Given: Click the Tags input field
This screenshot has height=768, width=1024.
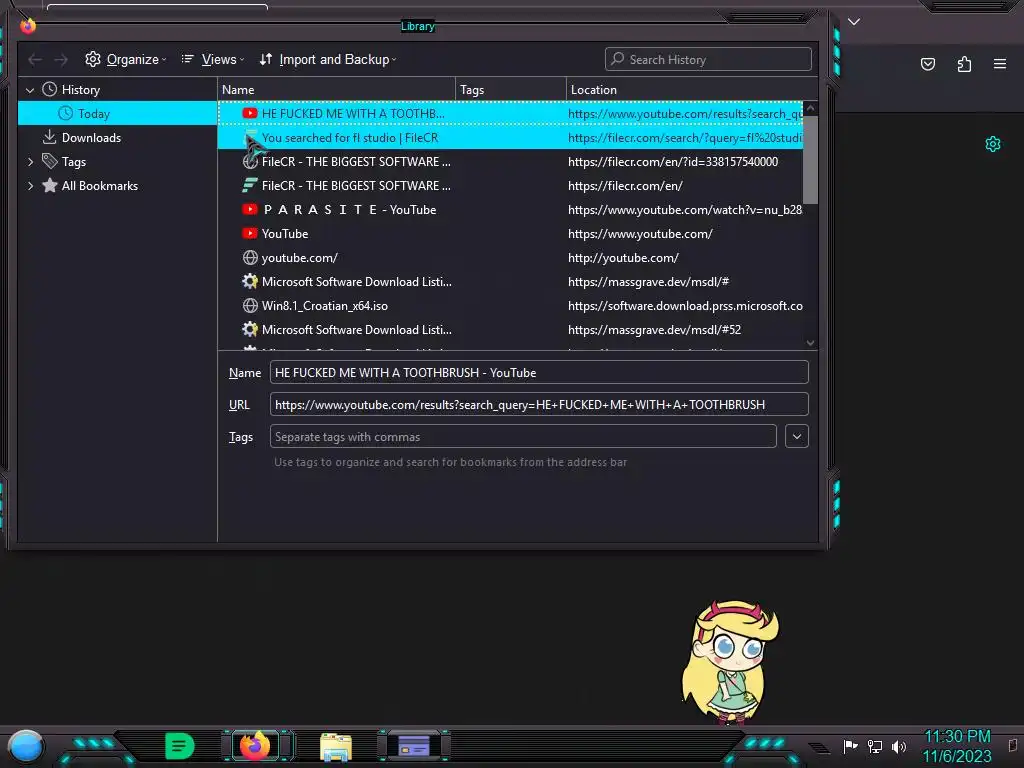Looking at the screenshot, I should (x=523, y=437).
